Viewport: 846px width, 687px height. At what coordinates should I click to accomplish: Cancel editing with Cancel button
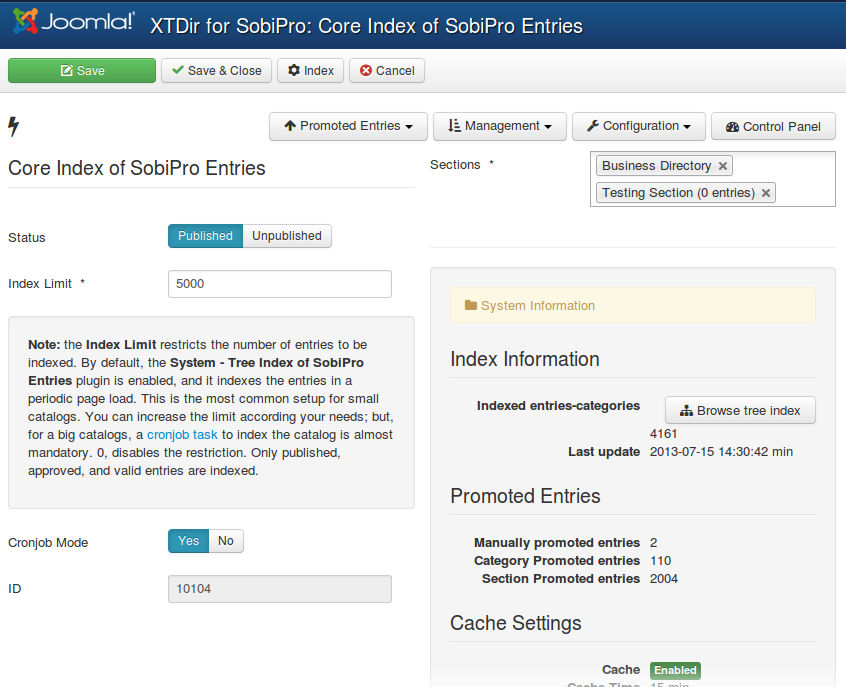point(387,71)
